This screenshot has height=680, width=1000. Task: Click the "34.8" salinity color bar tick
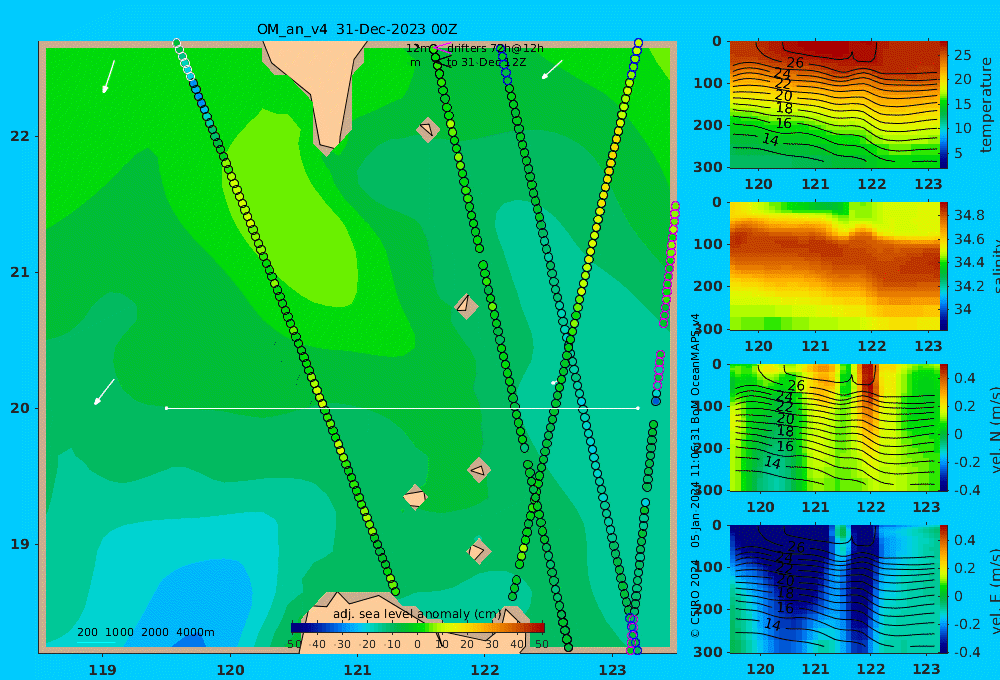(x=969, y=215)
